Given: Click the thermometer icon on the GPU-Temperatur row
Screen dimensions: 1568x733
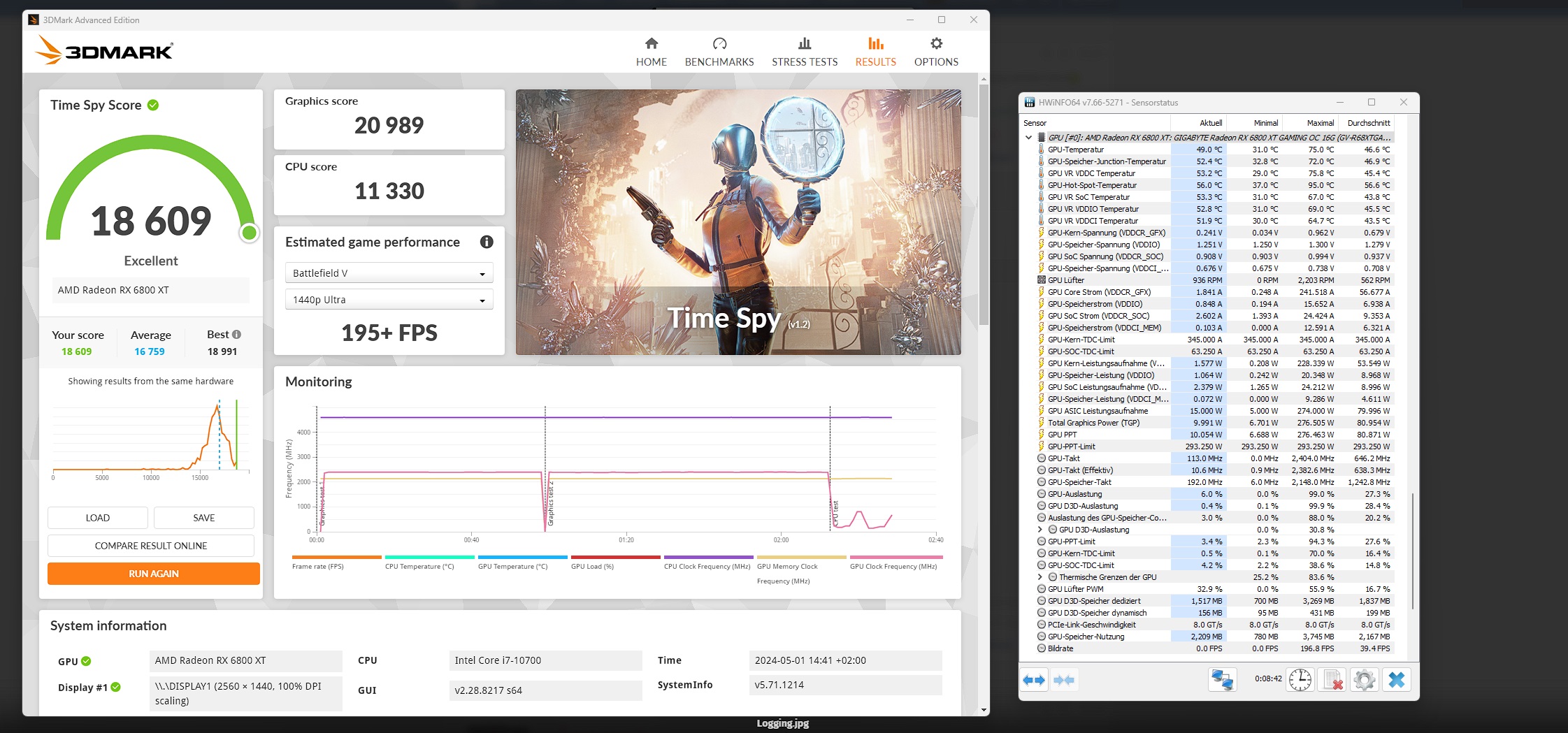Looking at the screenshot, I should pos(1042,150).
